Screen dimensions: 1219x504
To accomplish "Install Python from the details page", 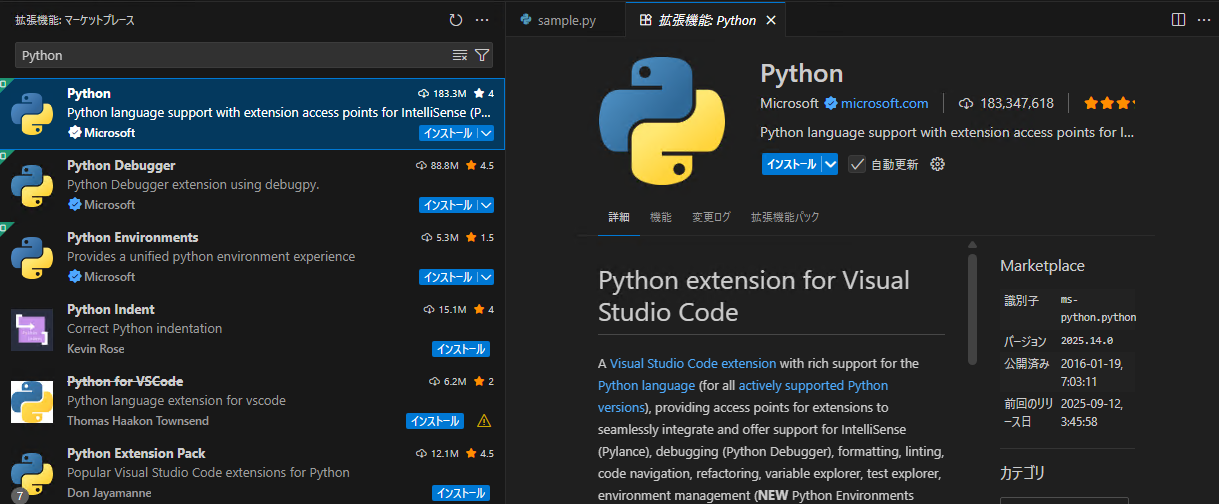I will click(x=791, y=165).
